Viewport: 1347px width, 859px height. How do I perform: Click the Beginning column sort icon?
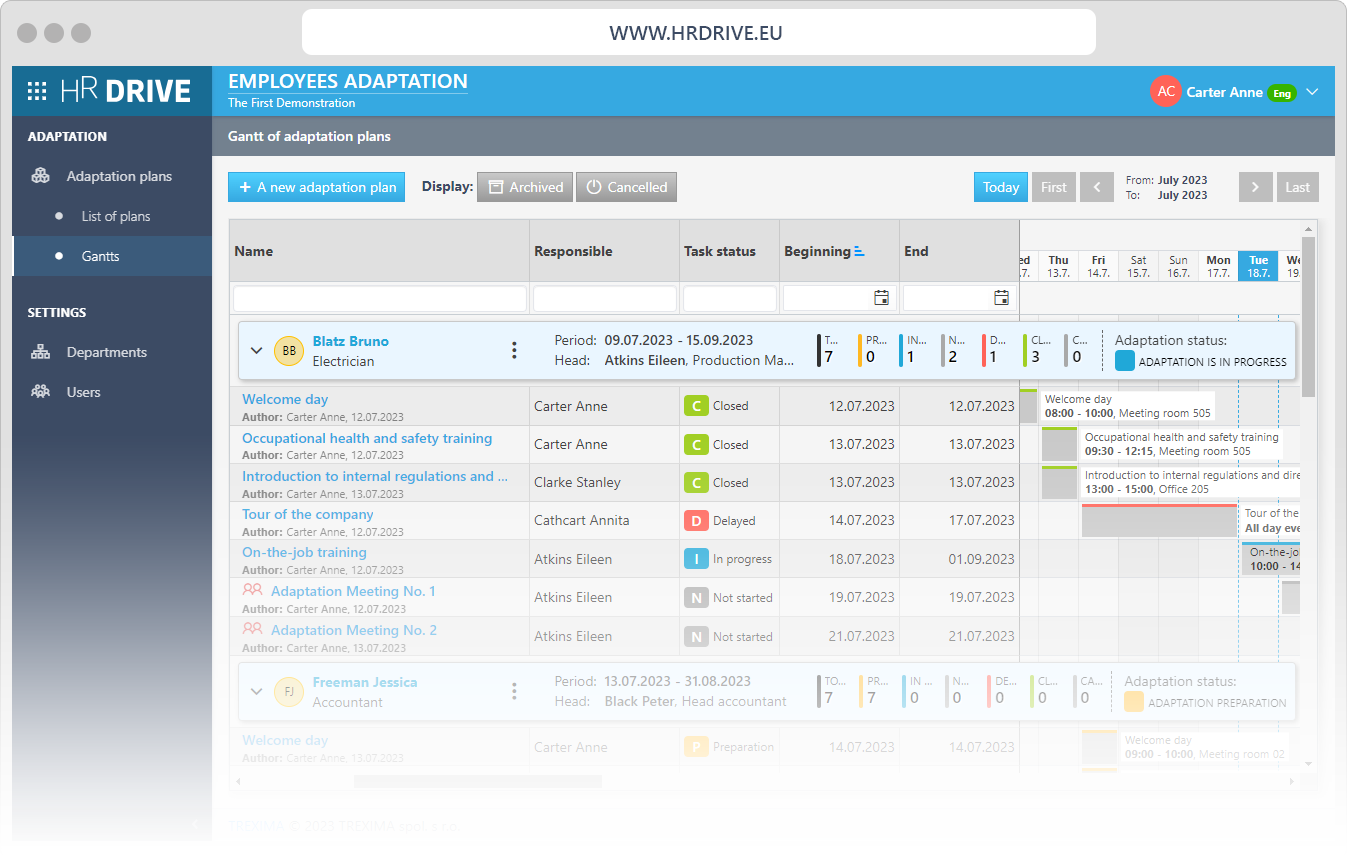pyautogui.click(x=859, y=252)
